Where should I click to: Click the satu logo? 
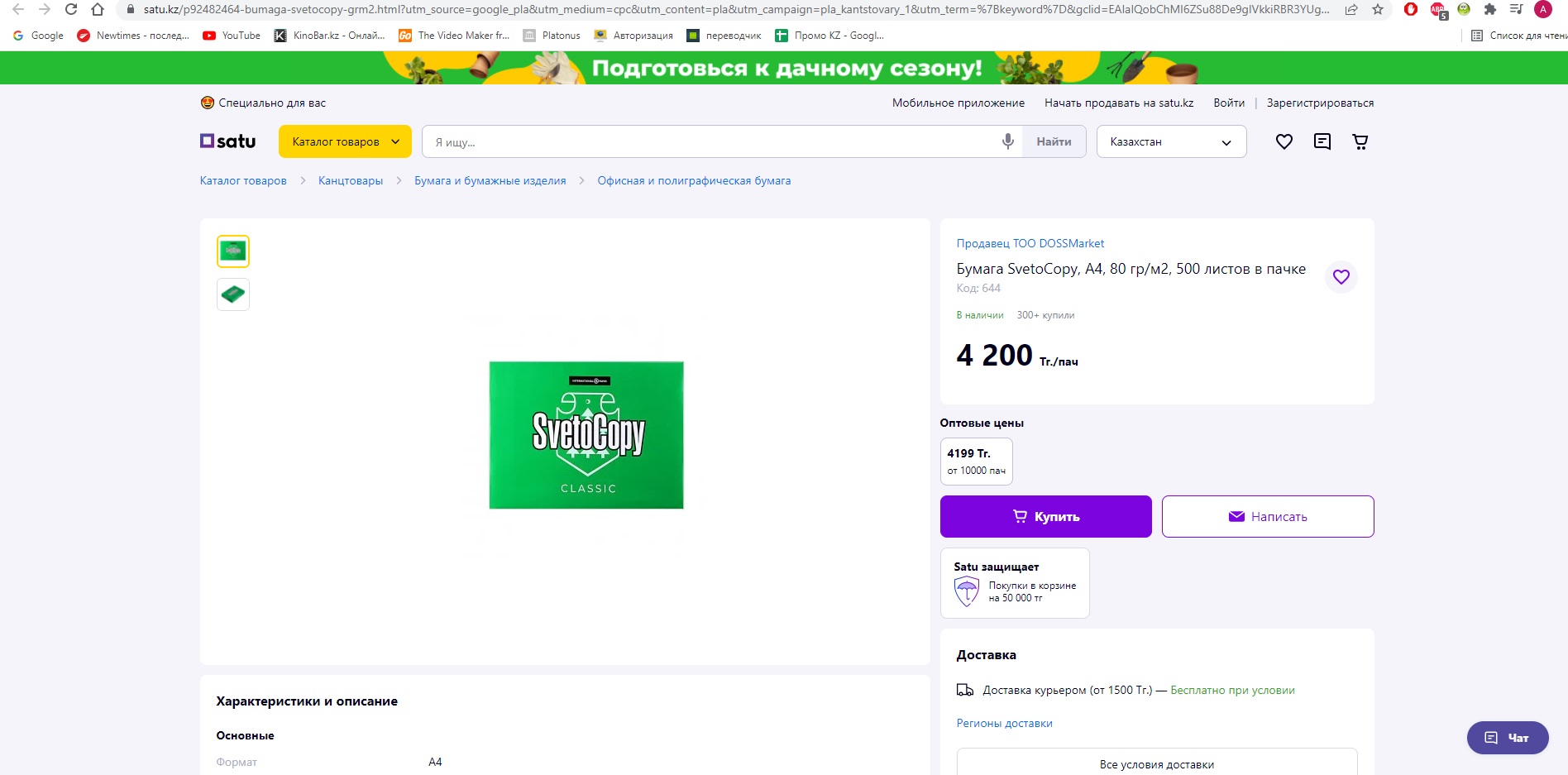click(x=228, y=141)
